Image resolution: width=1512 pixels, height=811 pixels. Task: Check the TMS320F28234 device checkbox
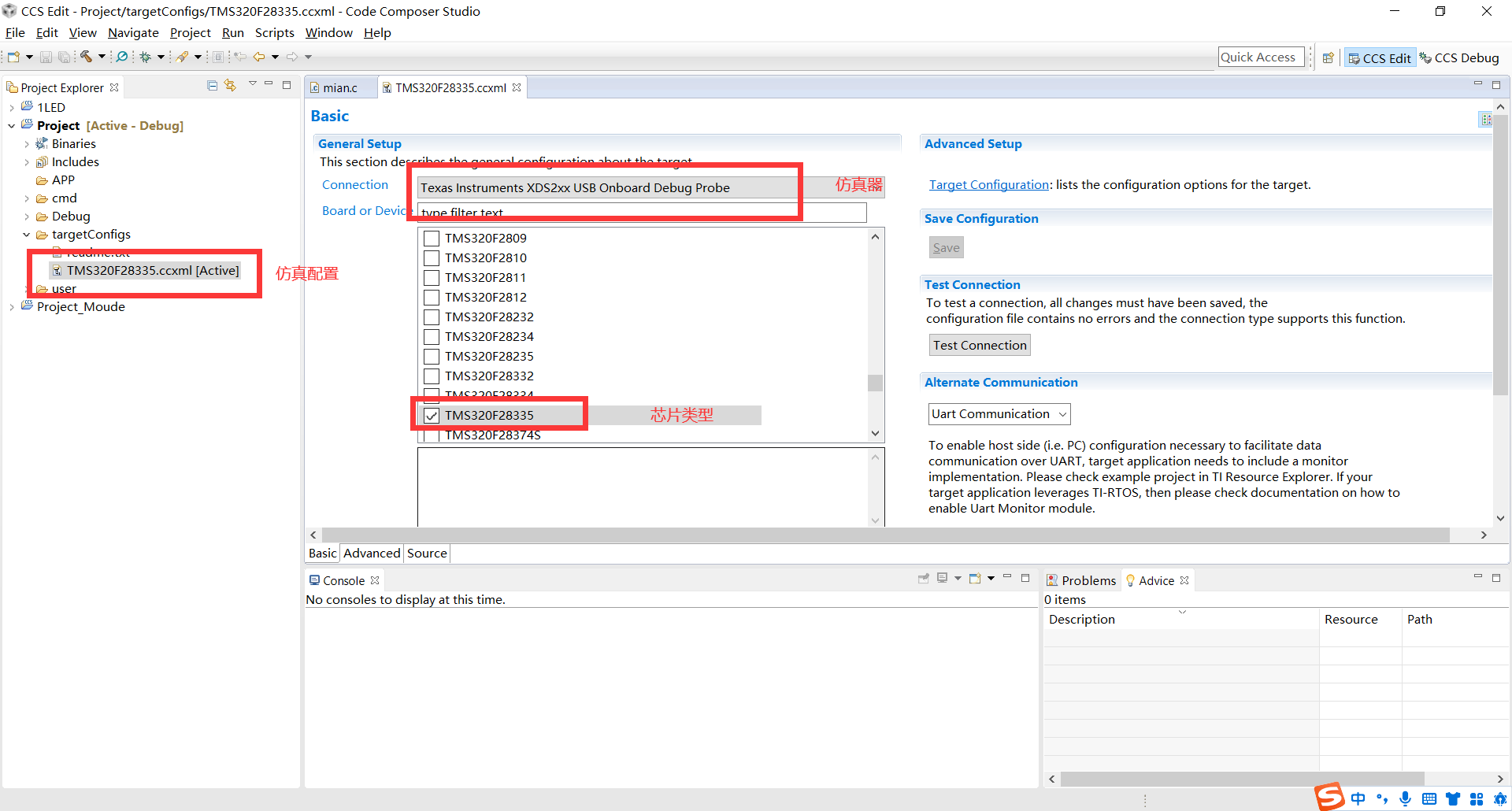(x=432, y=336)
